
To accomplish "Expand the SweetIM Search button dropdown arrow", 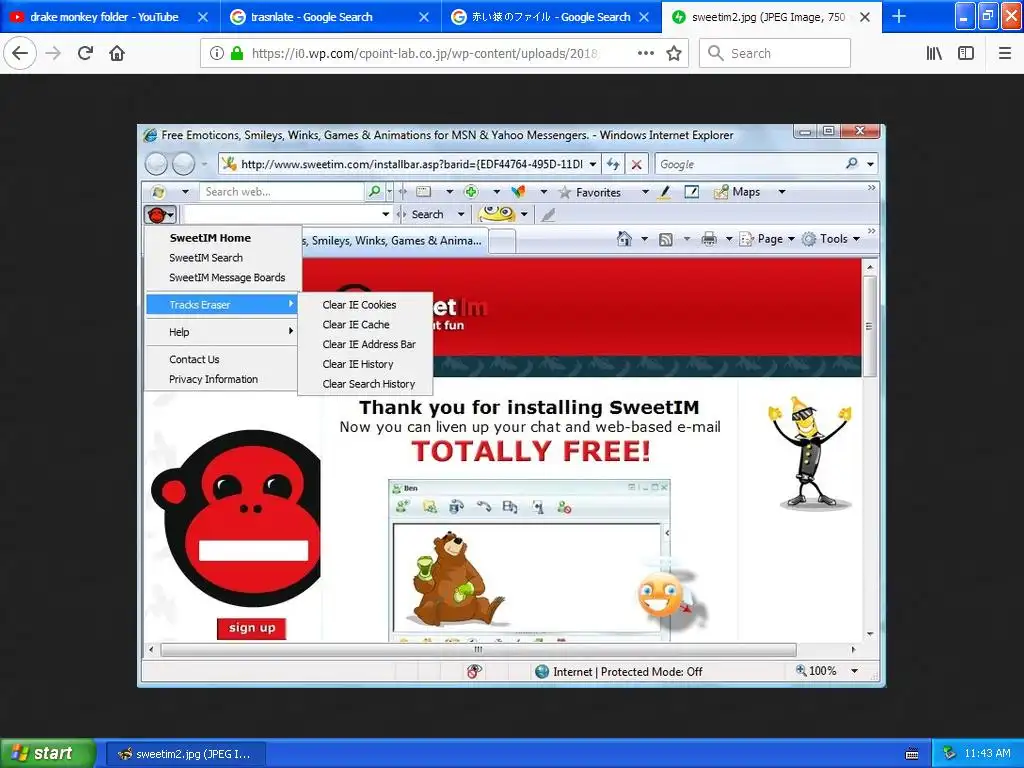I will click(x=461, y=214).
